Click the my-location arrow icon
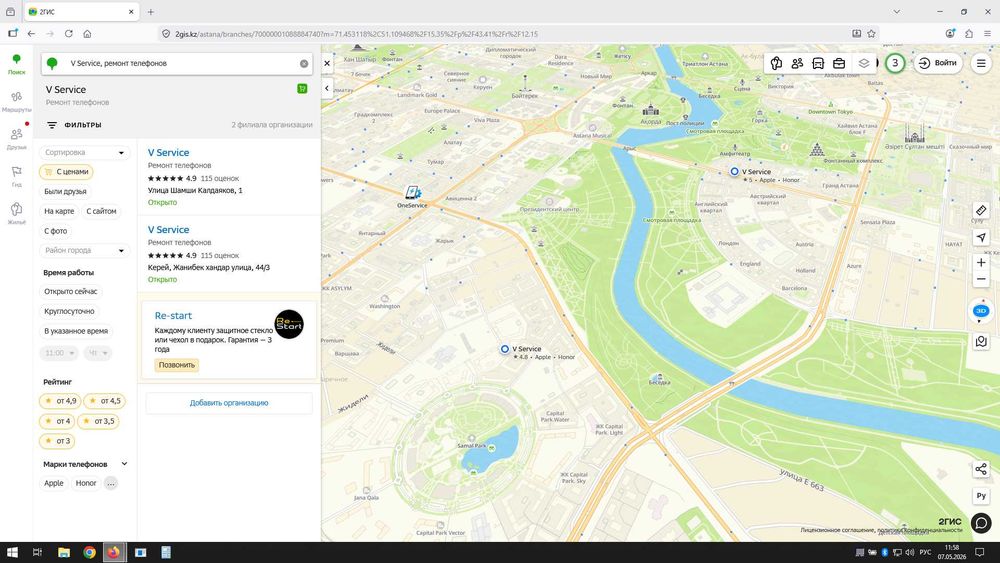The height and width of the screenshot is (563, 1000). click(981, 237)
